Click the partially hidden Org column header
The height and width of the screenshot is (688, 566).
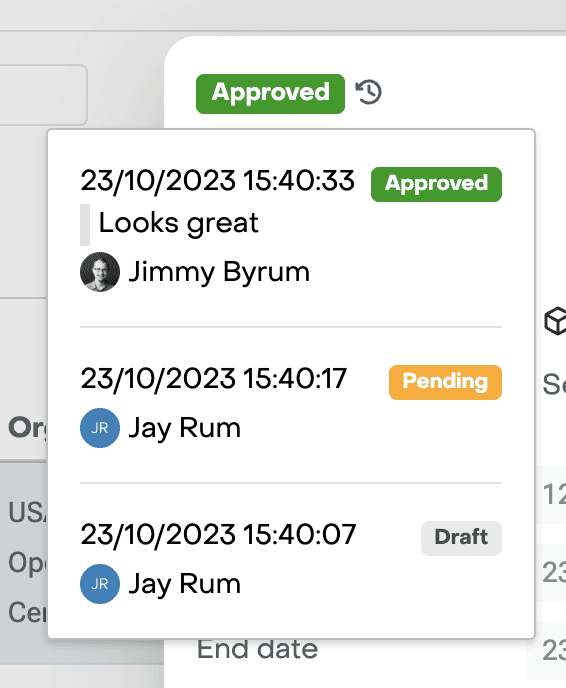click(27, 428)
